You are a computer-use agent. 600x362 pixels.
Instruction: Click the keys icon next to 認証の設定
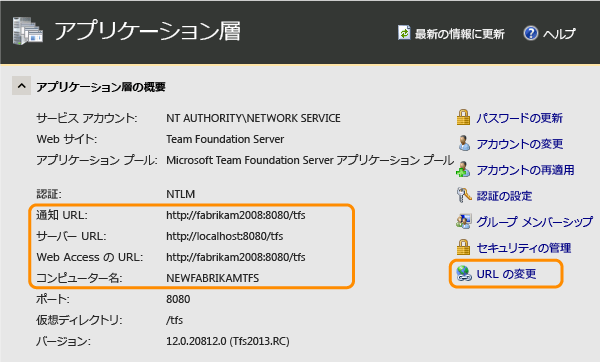tap(464, 195)
